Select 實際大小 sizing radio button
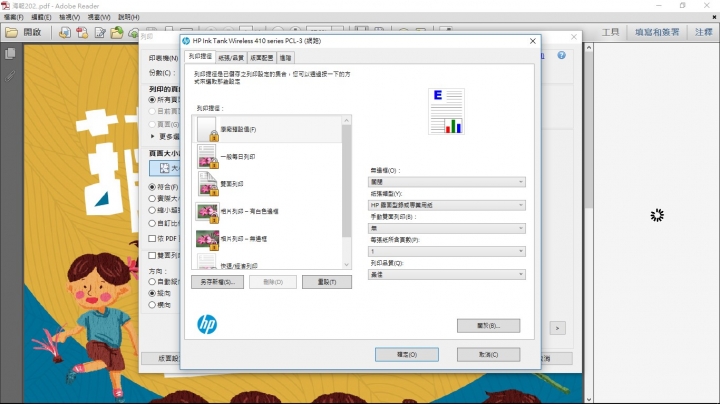Screen dimensions: 720x404 [152, 199]
